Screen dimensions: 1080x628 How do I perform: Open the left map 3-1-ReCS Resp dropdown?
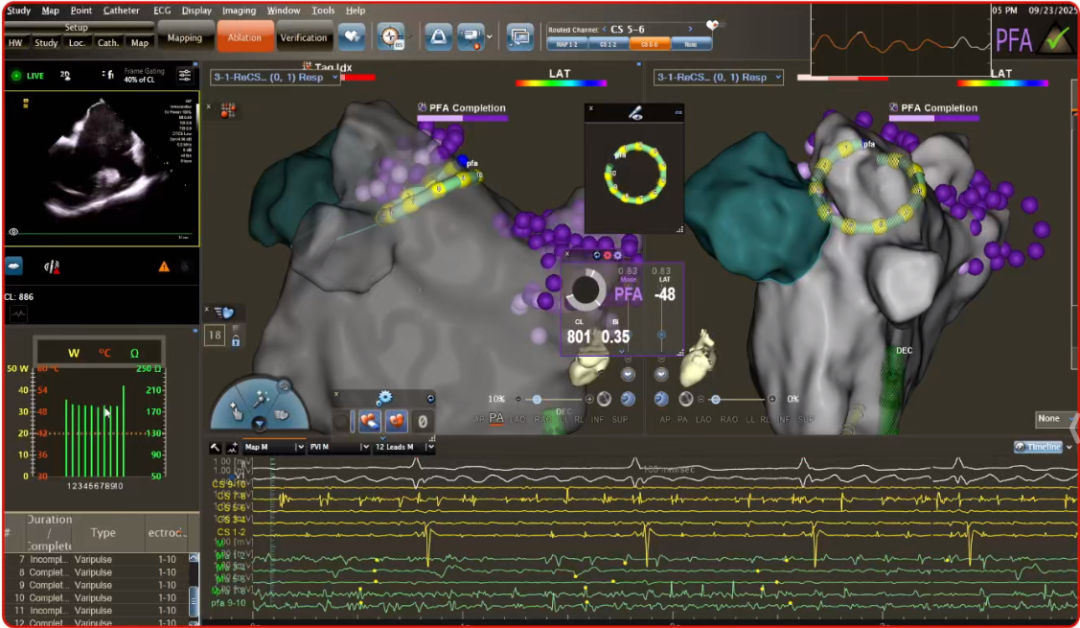pyautogui.click(x=275, y=77)
